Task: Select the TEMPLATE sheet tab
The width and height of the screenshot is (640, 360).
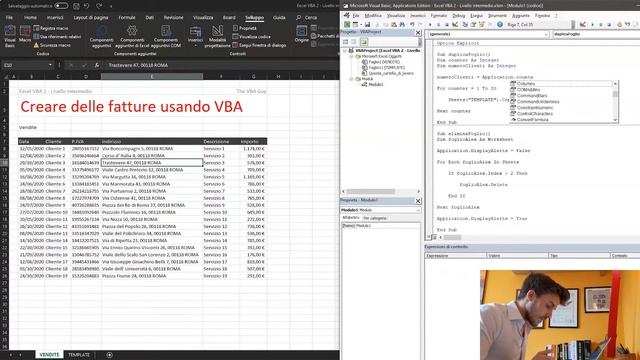Action: [79, 355]
